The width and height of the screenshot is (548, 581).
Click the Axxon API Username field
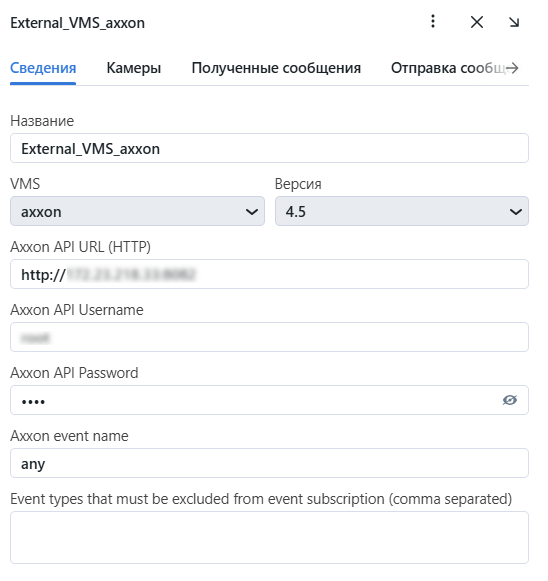point(269,337)
